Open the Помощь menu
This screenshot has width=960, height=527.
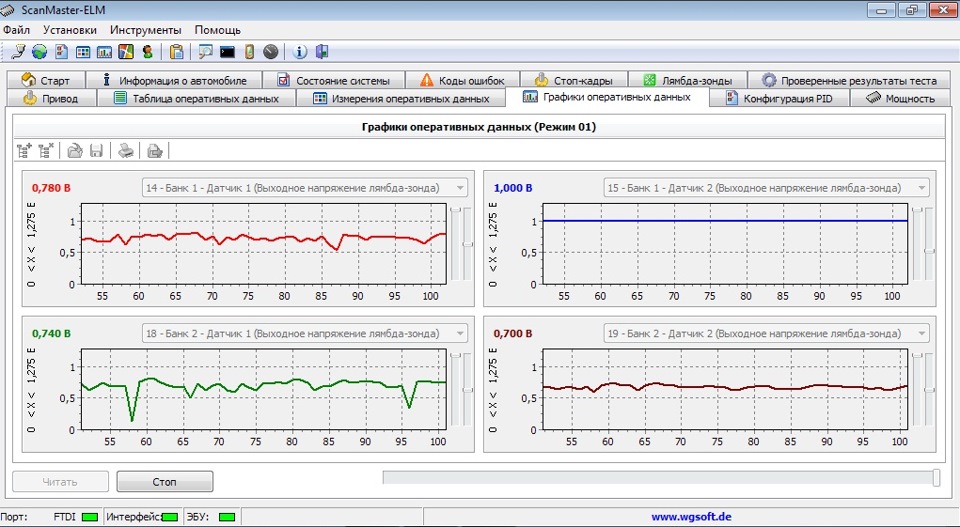217,30
